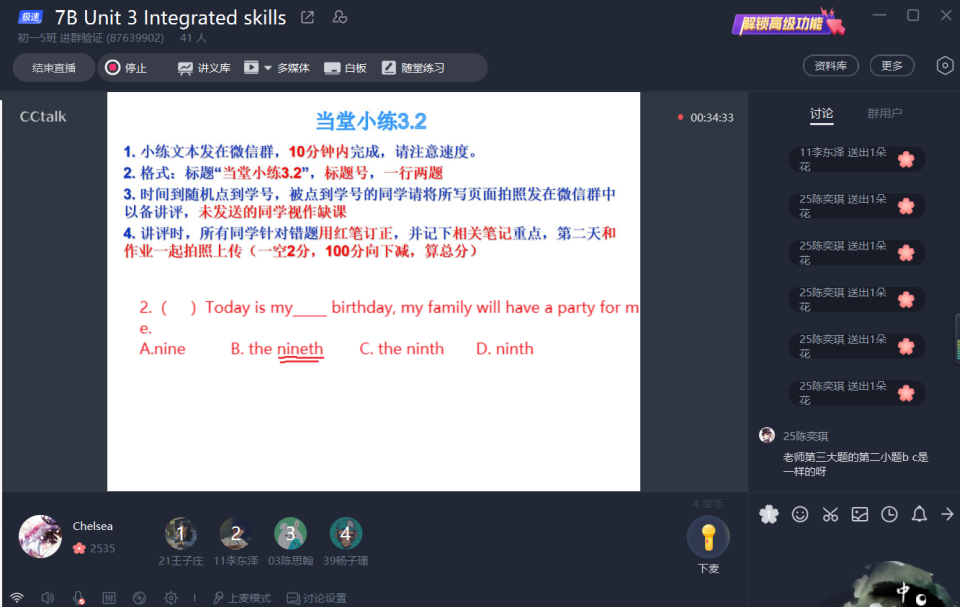Image resolution: width=960 pixels, height=607 pixels.
Task: Click the notification bell icon
Action: coord(919,515)
